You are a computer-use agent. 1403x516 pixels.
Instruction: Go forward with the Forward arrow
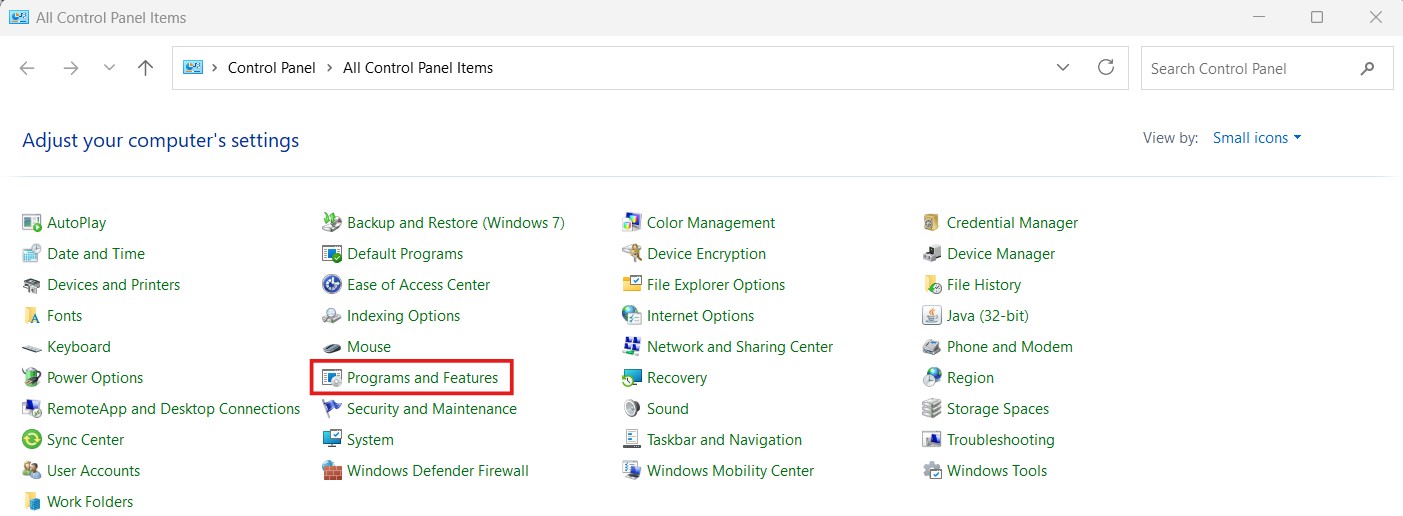[x=70, y=68]
